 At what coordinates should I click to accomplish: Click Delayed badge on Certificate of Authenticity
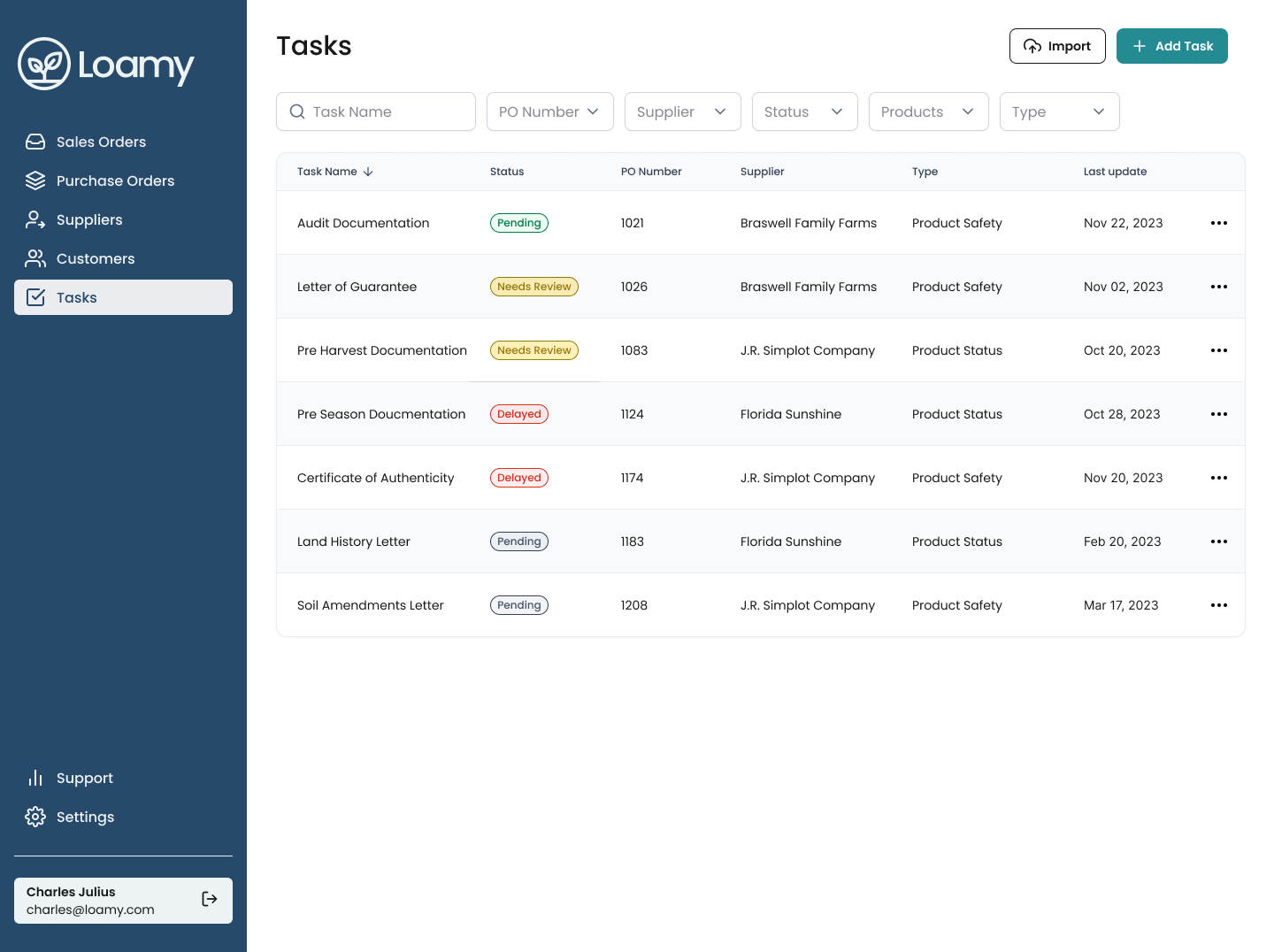[519, 478]
